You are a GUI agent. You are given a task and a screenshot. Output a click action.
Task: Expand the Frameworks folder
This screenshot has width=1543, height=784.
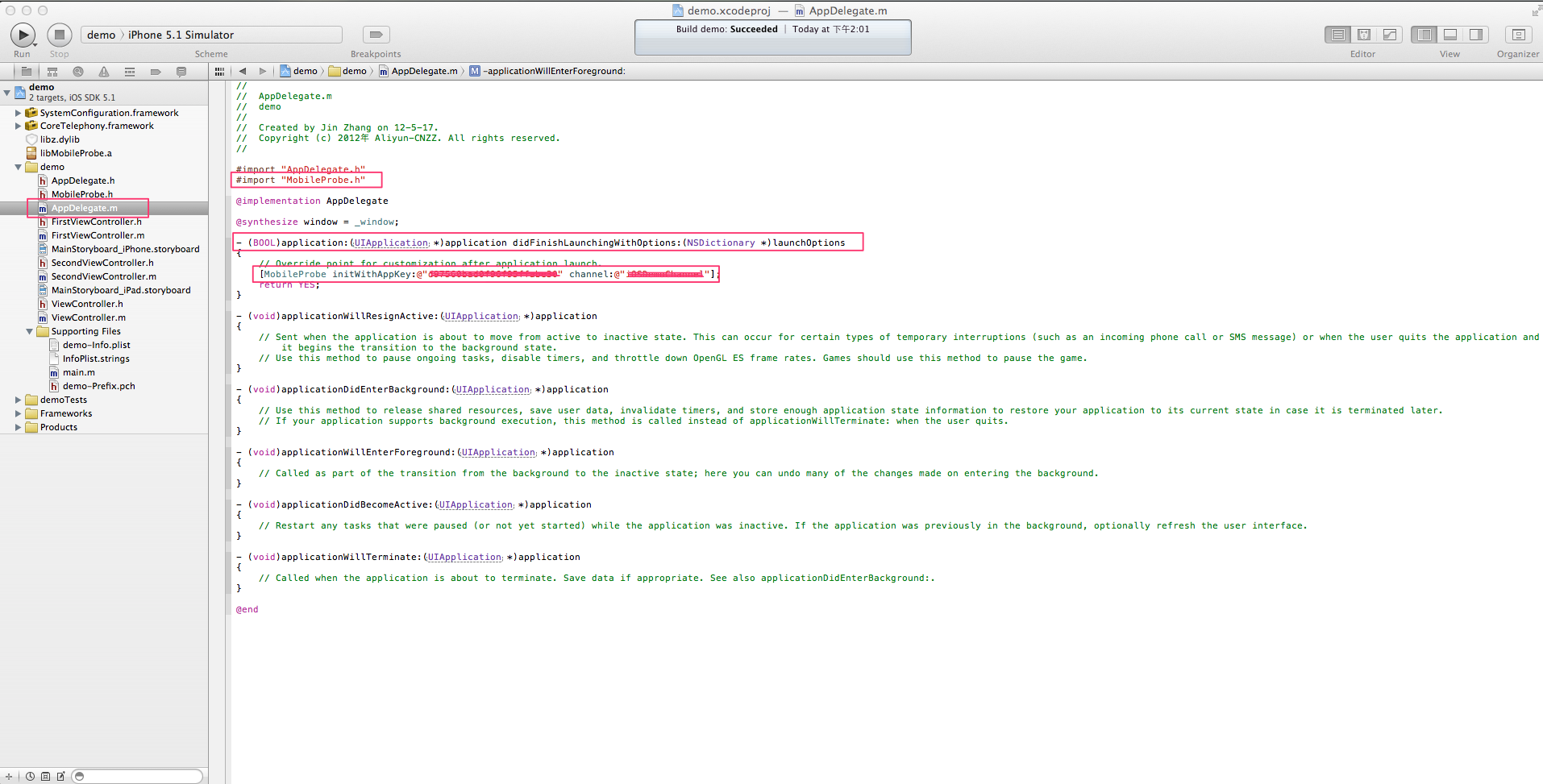click(18, 413)
